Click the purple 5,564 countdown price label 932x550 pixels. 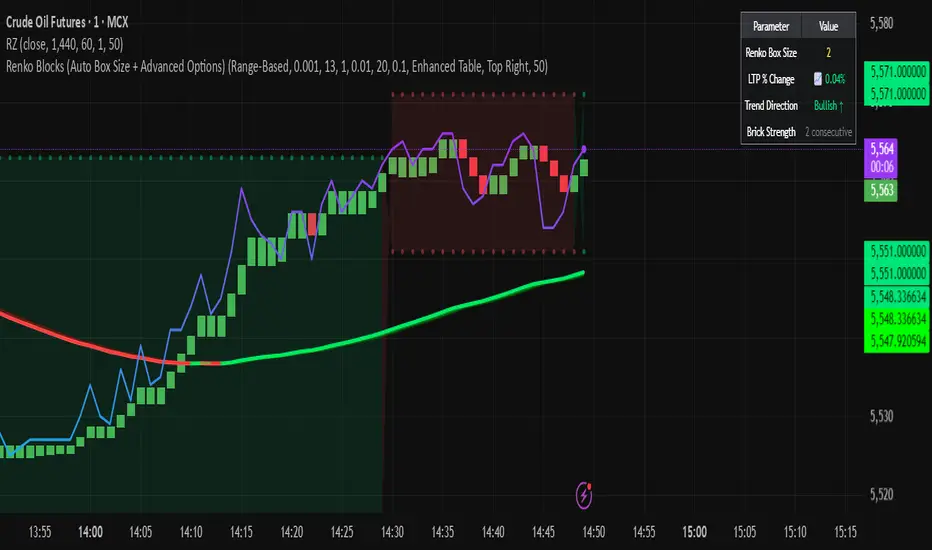(882, 158)
